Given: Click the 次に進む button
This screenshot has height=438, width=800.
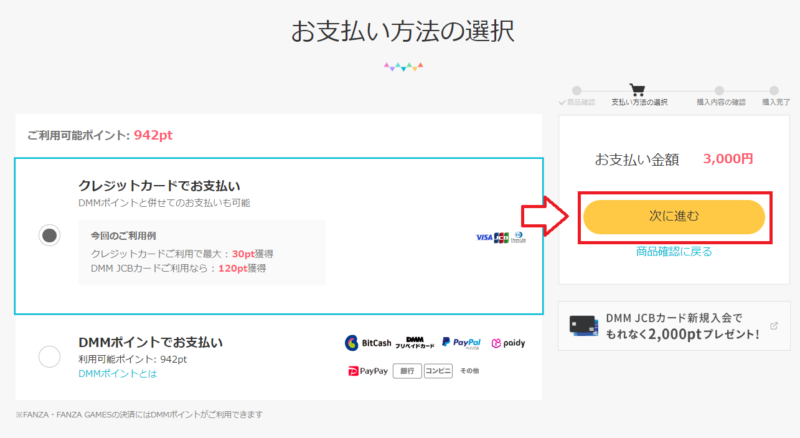Looking at the screenshot, I should pos(674,216).
